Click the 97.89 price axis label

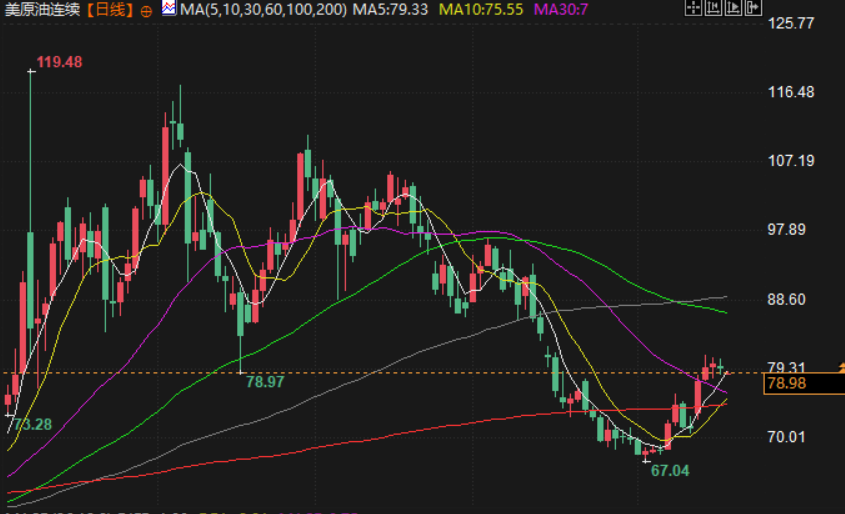click(x=786, y=230)
